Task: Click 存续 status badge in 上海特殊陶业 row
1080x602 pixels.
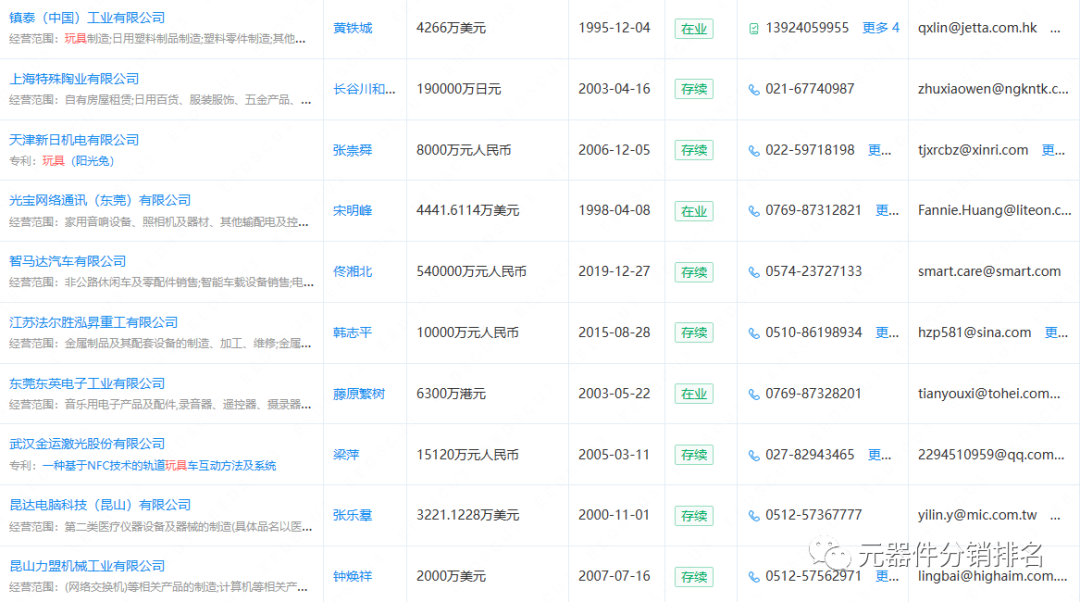Action: 694,90
